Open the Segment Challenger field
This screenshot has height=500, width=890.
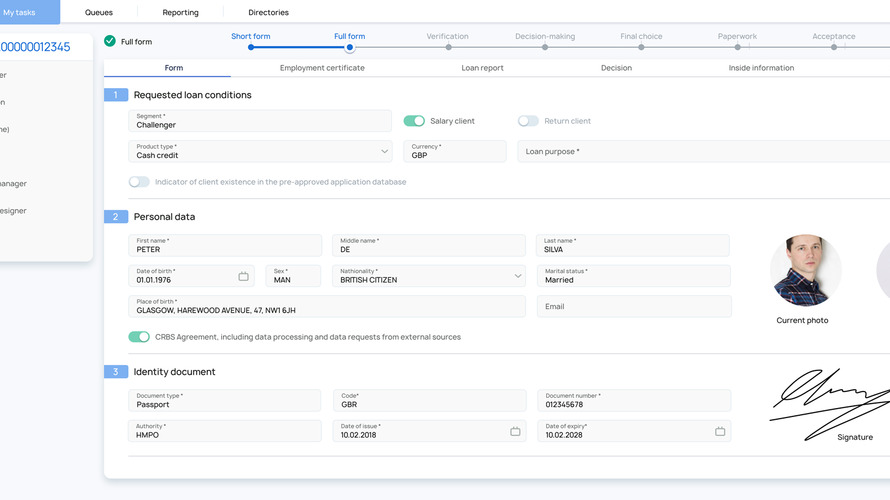click(260, 121)
